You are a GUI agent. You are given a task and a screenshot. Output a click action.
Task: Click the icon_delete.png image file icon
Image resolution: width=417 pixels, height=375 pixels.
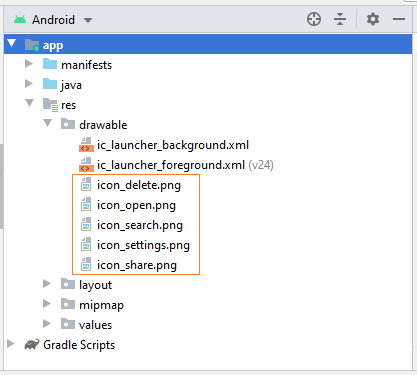86,184
